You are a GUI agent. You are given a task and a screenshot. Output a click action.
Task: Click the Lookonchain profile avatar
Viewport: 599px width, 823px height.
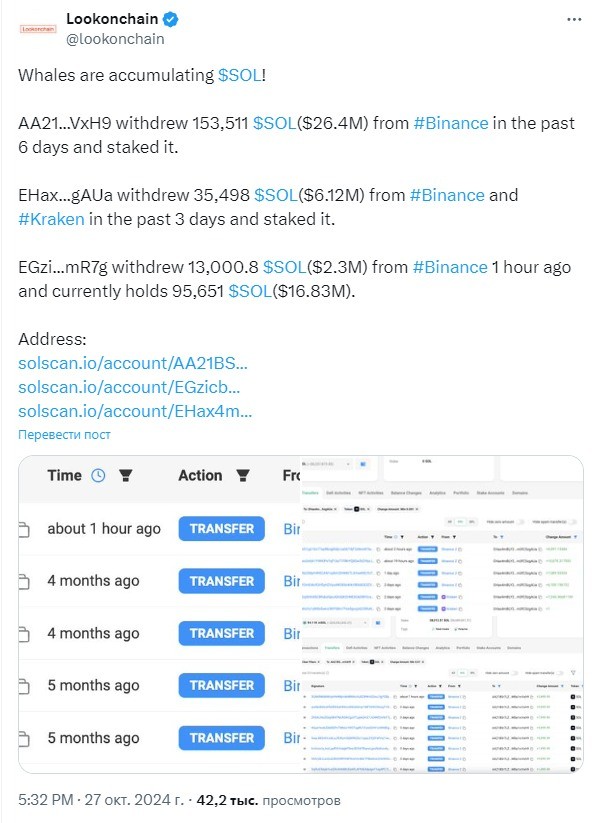[38, 29]
